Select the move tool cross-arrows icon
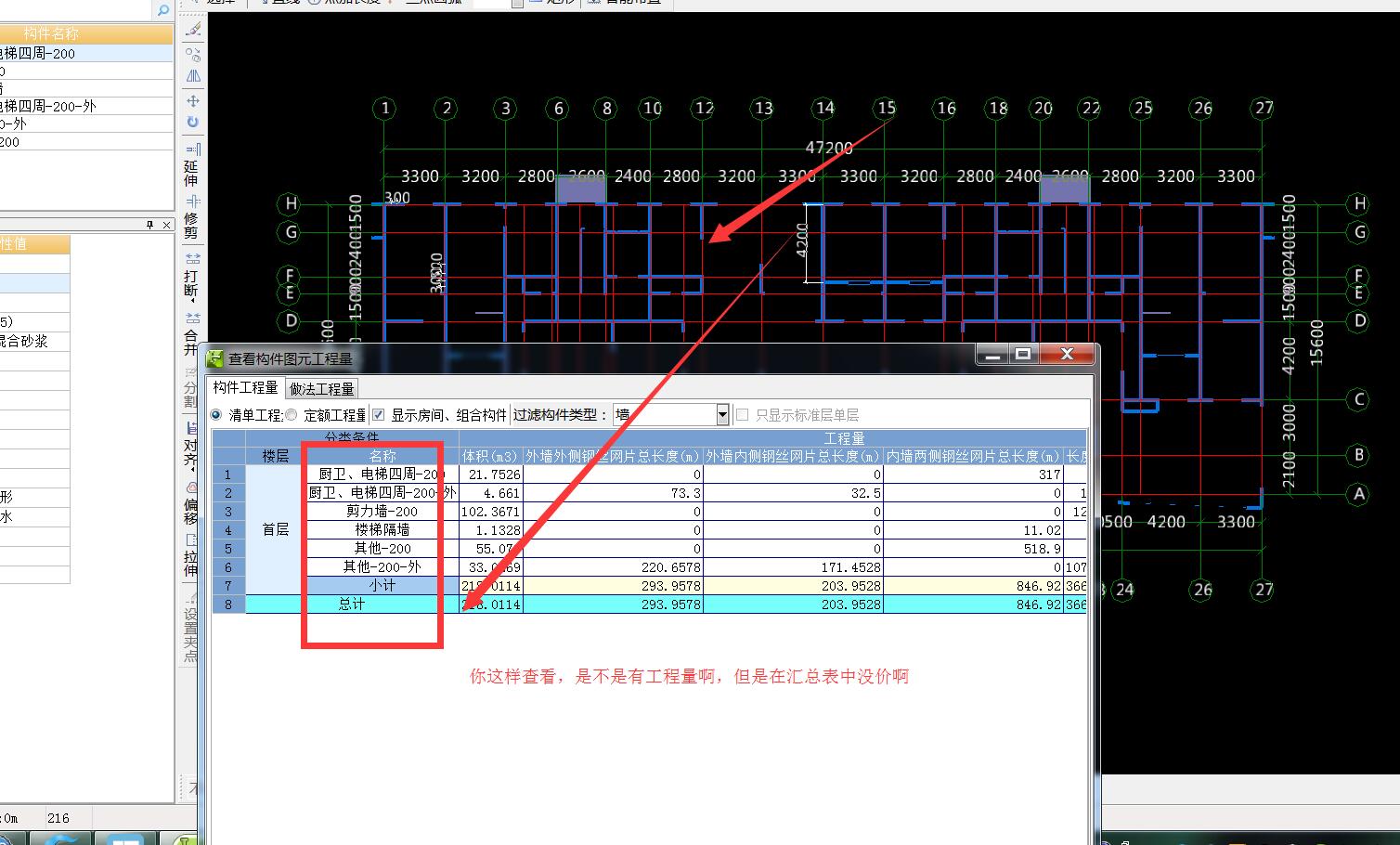This screenshot has height=845, width=1400. pyautogui.click(x=192, y=100)
